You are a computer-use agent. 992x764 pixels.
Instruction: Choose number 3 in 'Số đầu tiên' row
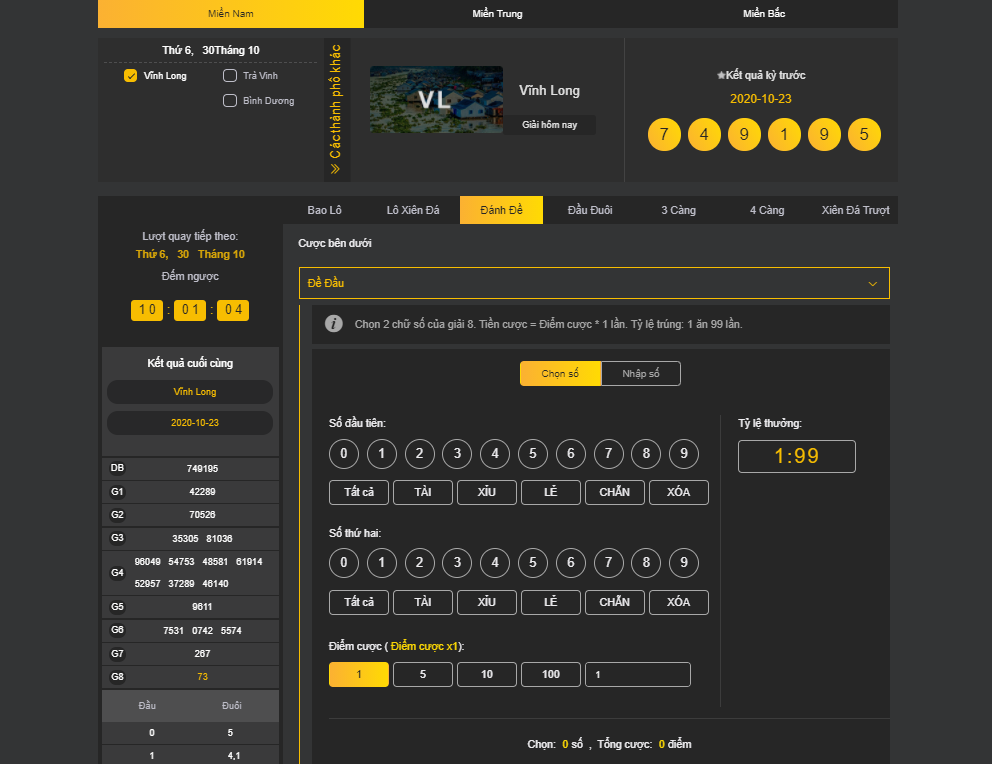tap(457, 454)
